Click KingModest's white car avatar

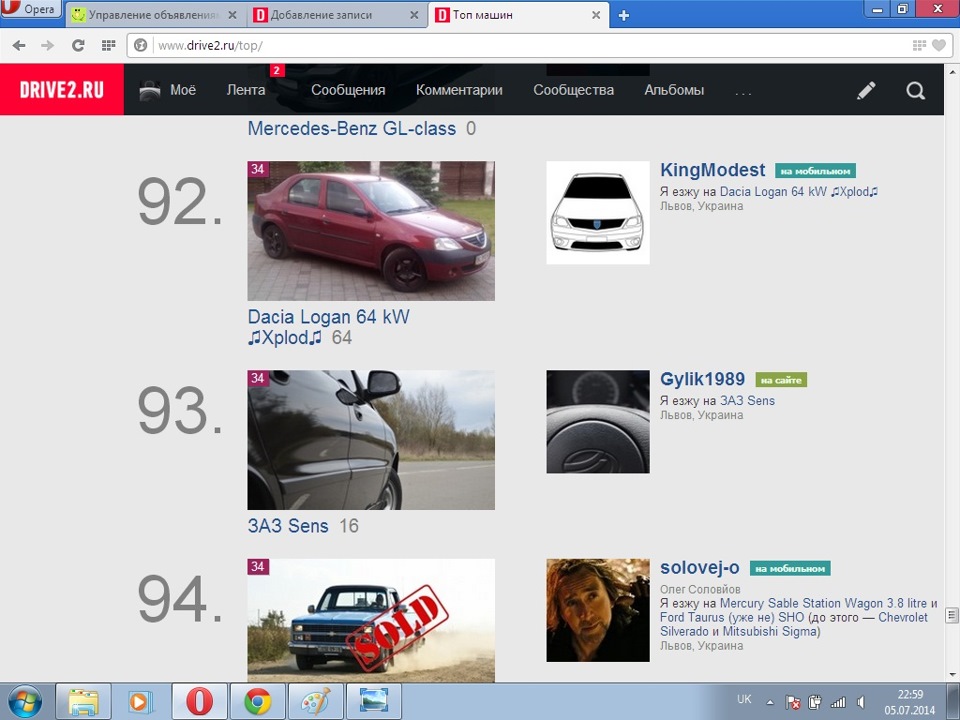point(598,212)
